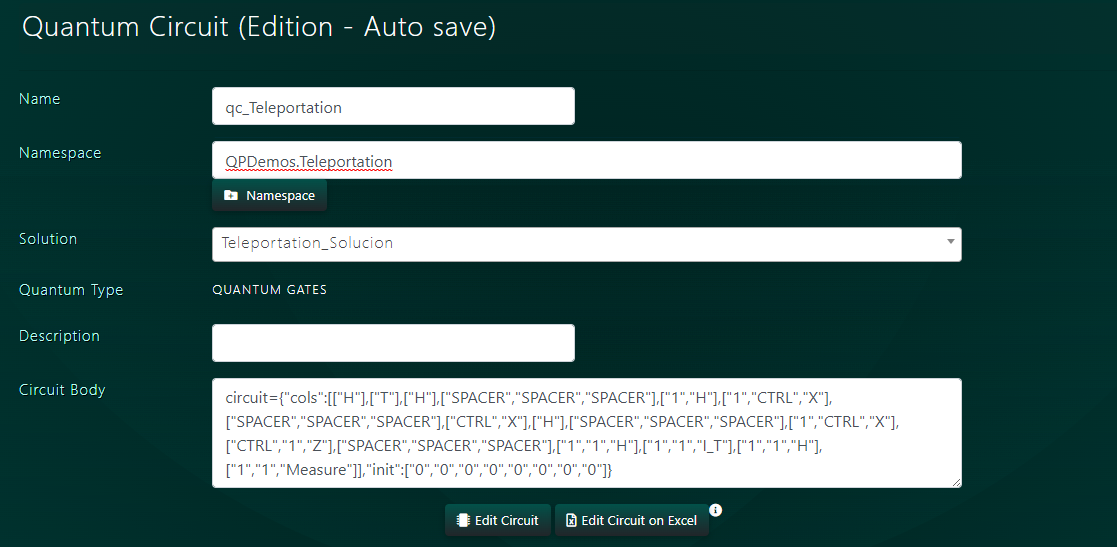Click inside the Circuit Body text area
Screen dimensions: 1117x547
click(586, 433)
